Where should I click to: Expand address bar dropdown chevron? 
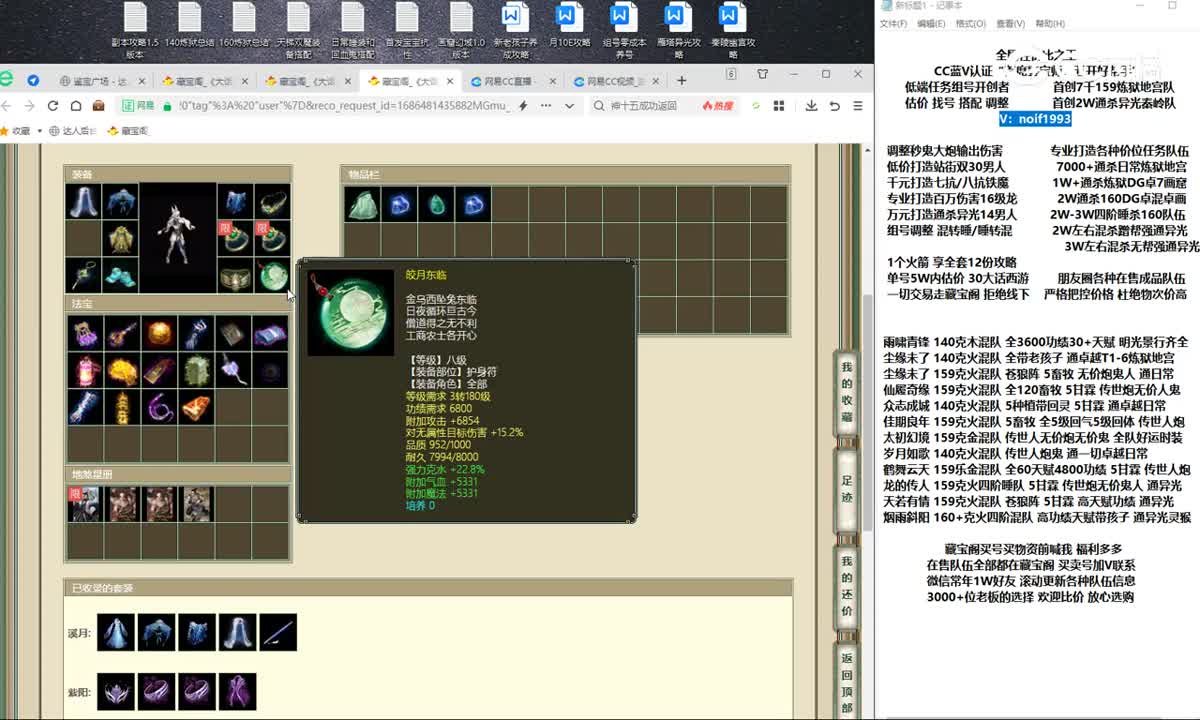coord(569,105)
